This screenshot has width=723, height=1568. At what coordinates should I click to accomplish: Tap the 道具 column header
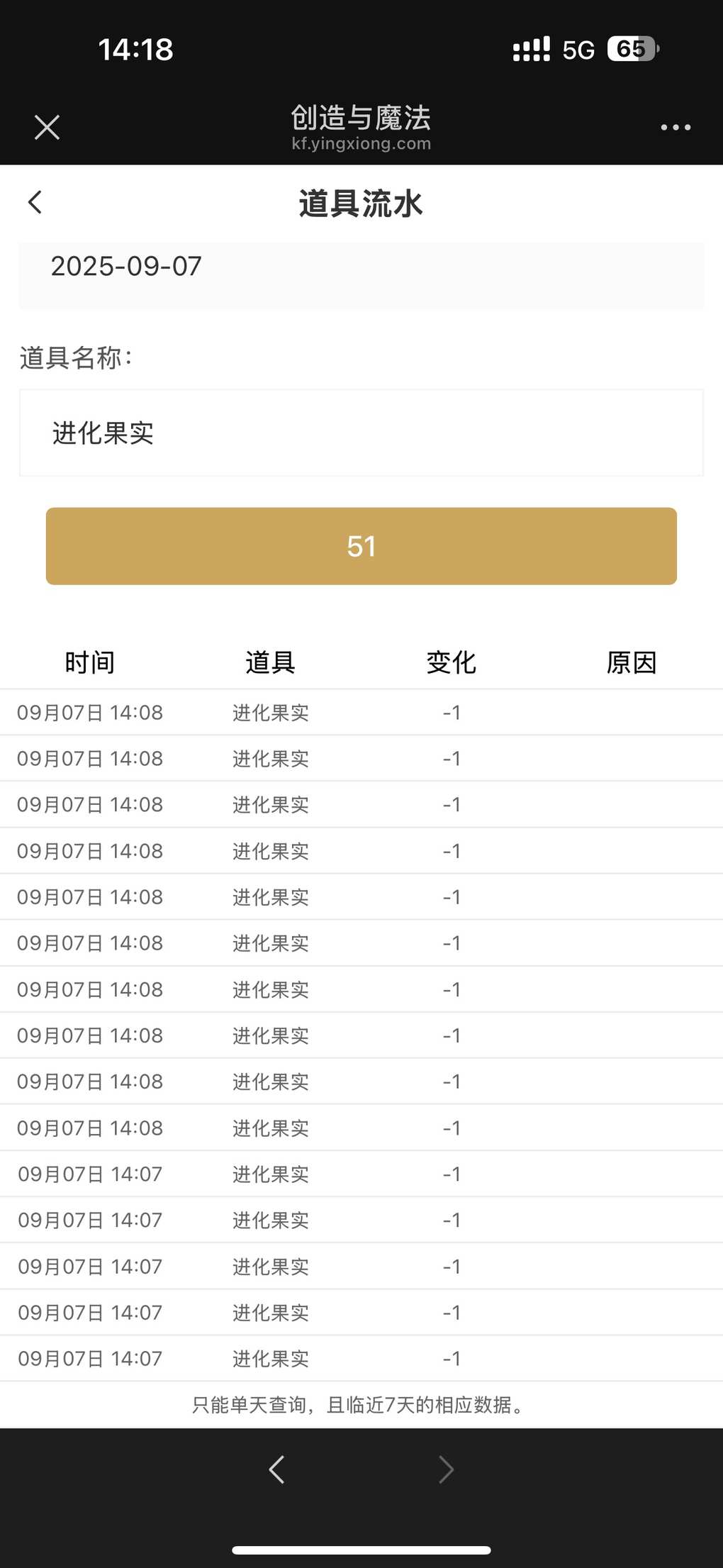[x=270, y=662]
